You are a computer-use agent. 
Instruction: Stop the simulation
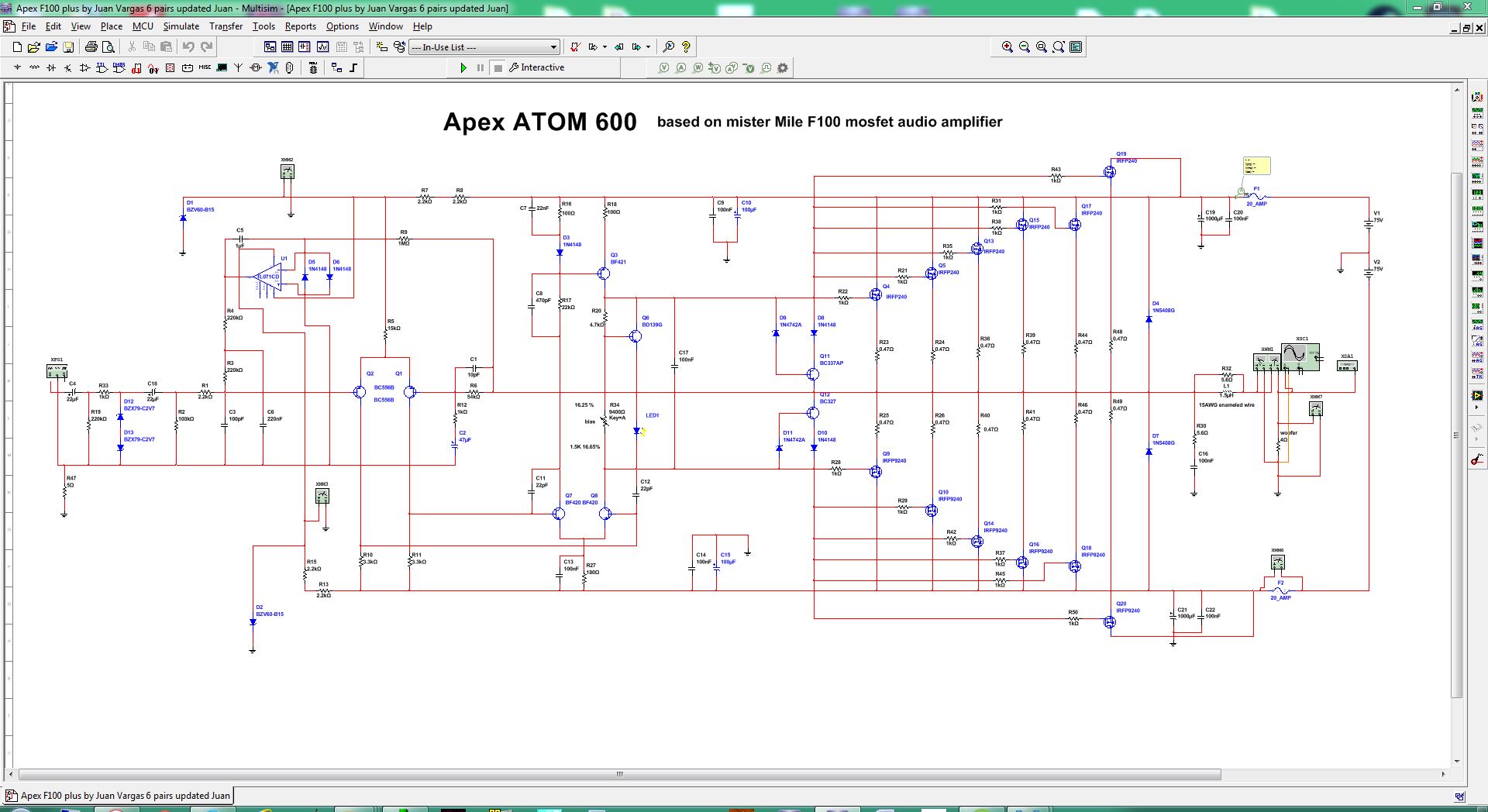coord(498,67)
